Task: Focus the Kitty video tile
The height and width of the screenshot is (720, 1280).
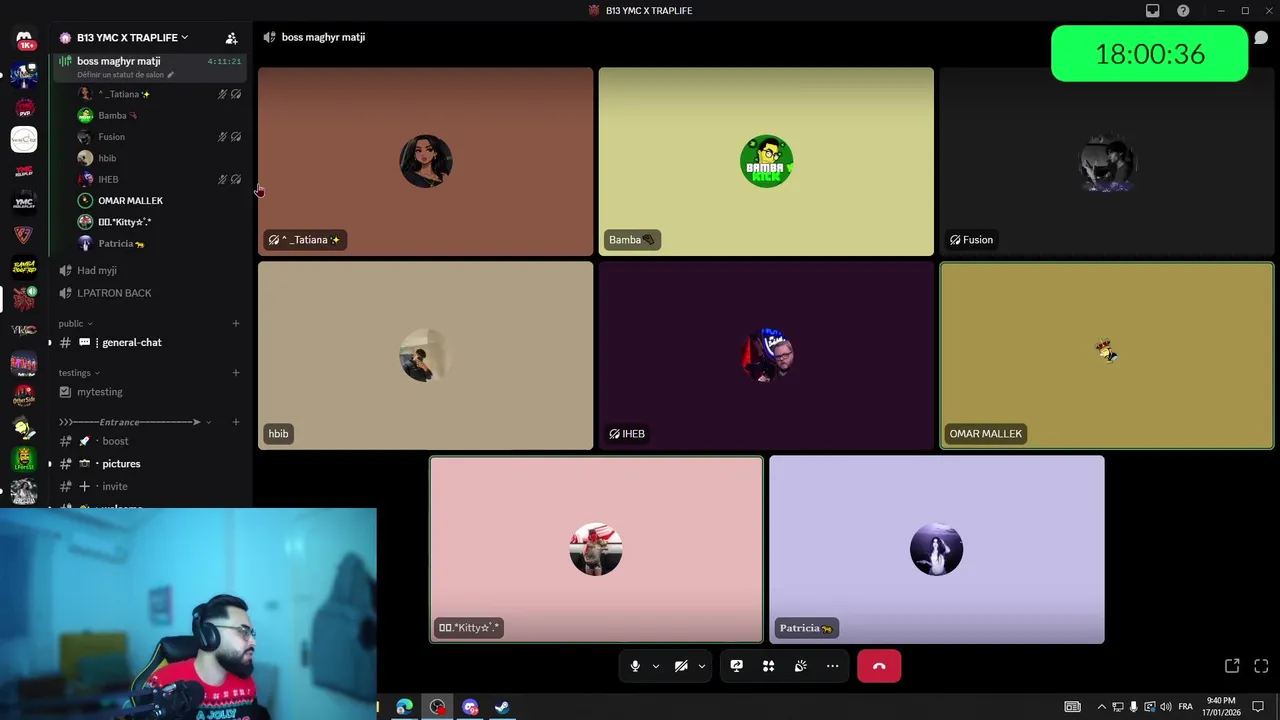Action: tap(596, 550)
